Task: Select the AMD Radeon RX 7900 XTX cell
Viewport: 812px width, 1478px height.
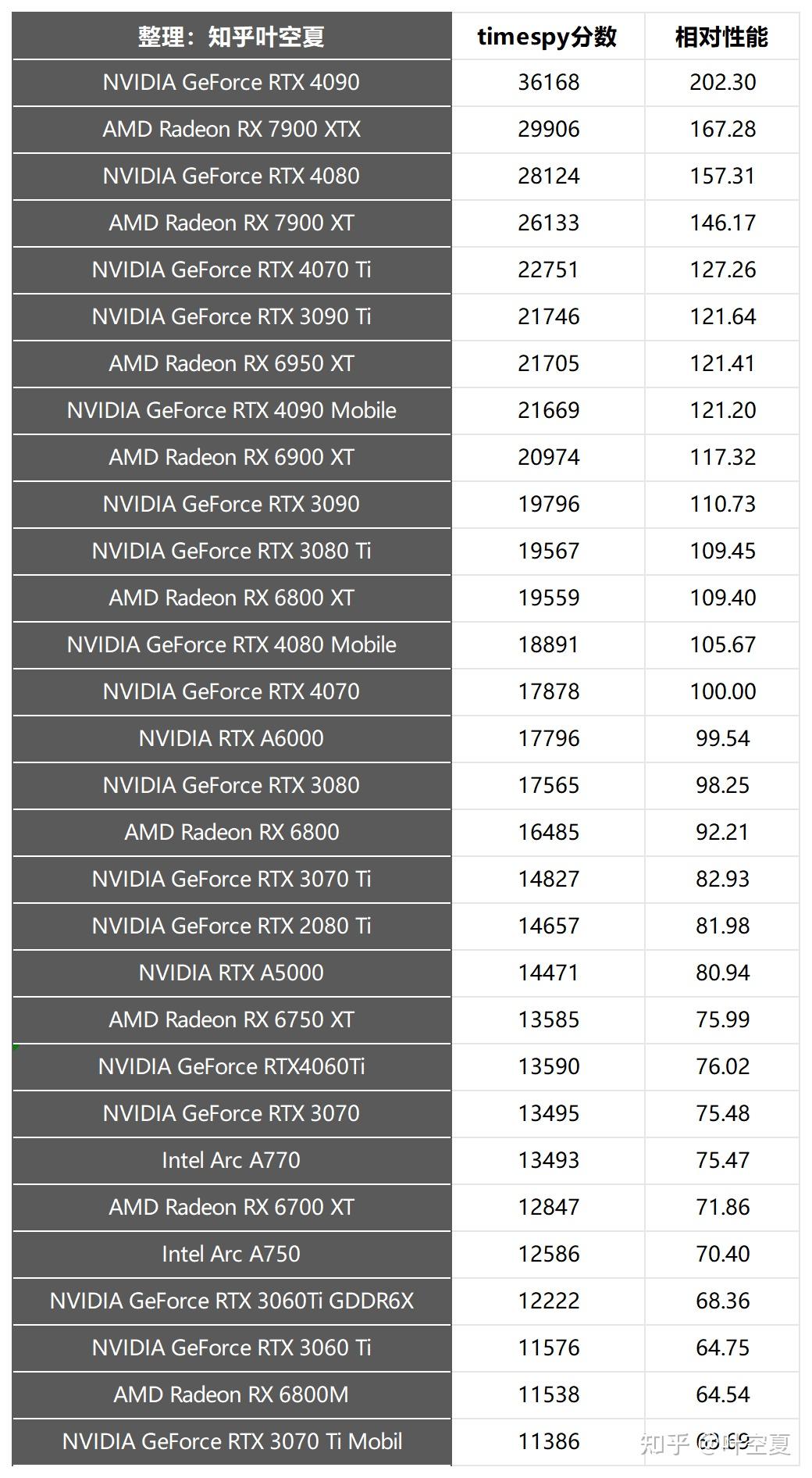Action: point(231,129)
